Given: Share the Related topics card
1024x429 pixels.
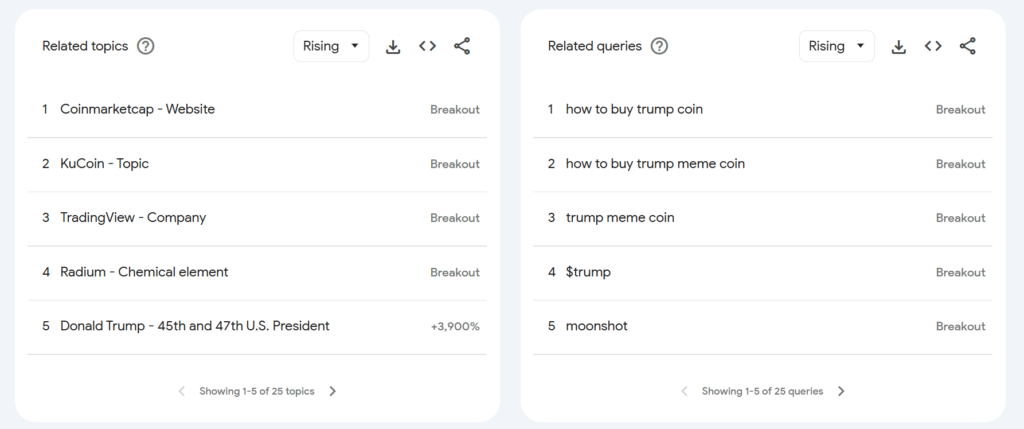Looking at the screenshot, I should 462,46.
